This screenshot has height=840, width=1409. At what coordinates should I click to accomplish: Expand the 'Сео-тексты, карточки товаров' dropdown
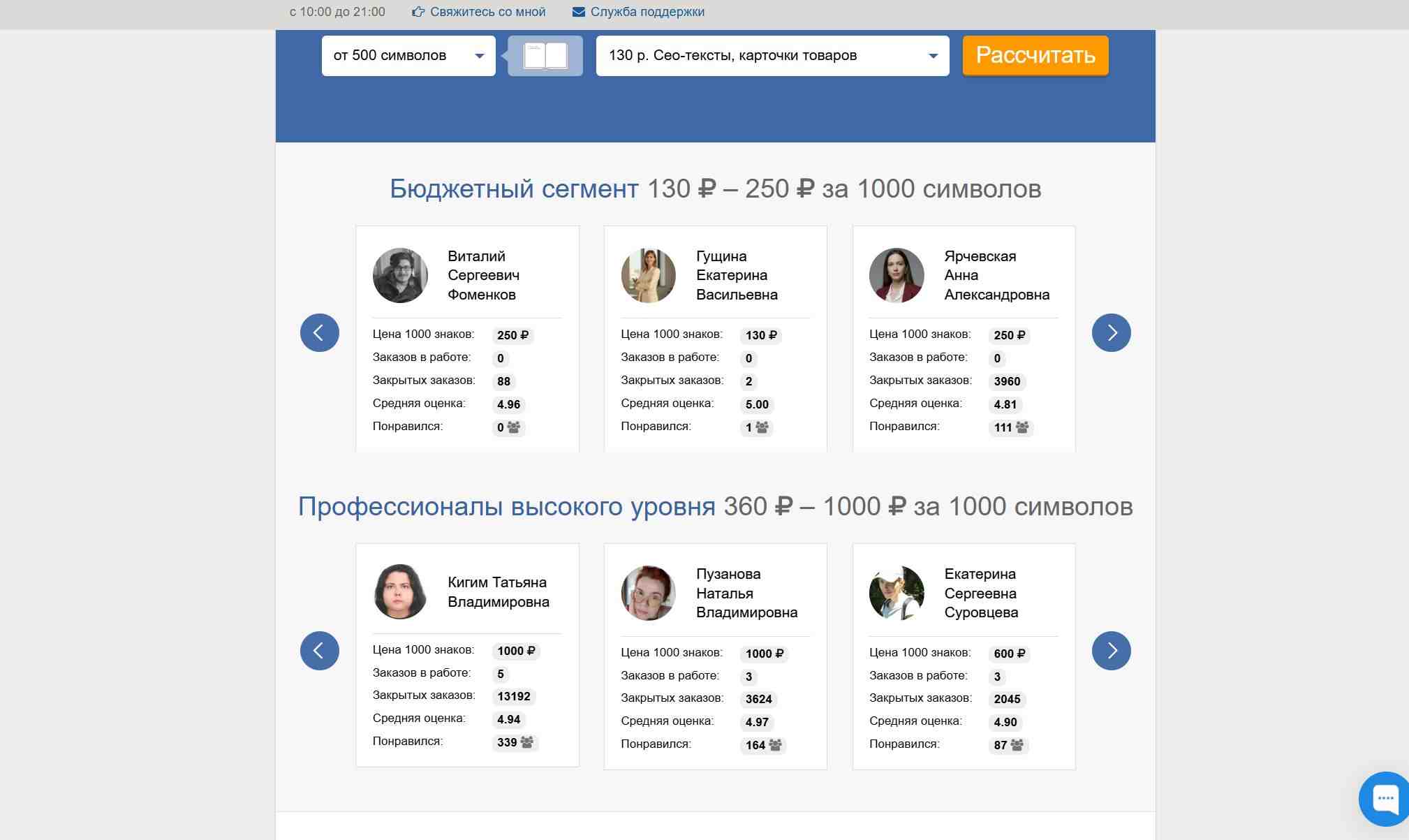[x=772, y=56]
